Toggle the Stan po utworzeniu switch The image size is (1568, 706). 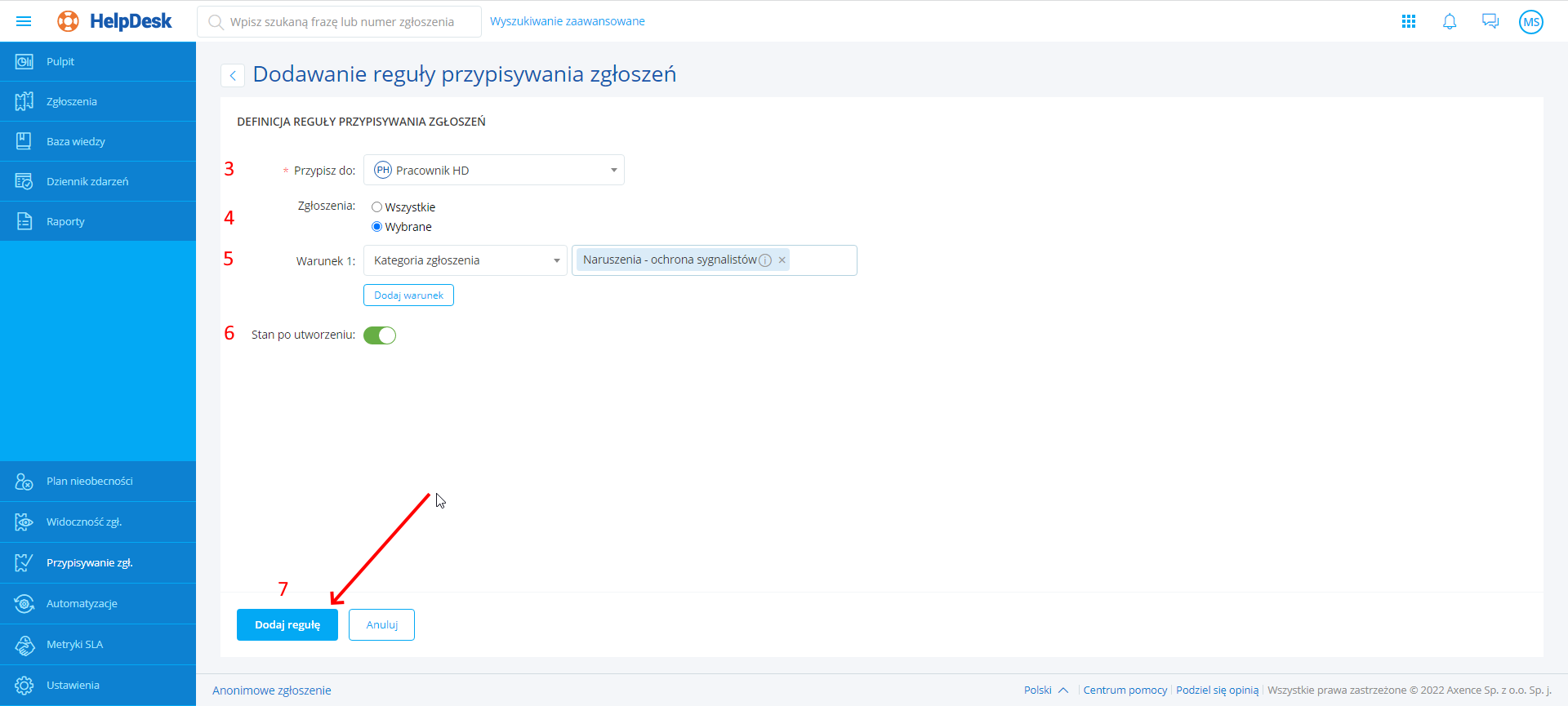pos(380,335)
